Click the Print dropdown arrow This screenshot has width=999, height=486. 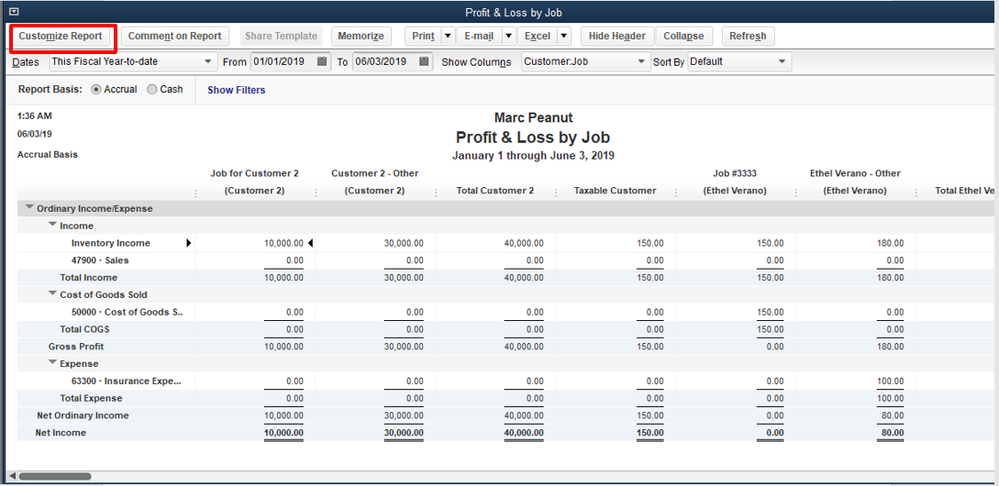[x=447, y=36]
